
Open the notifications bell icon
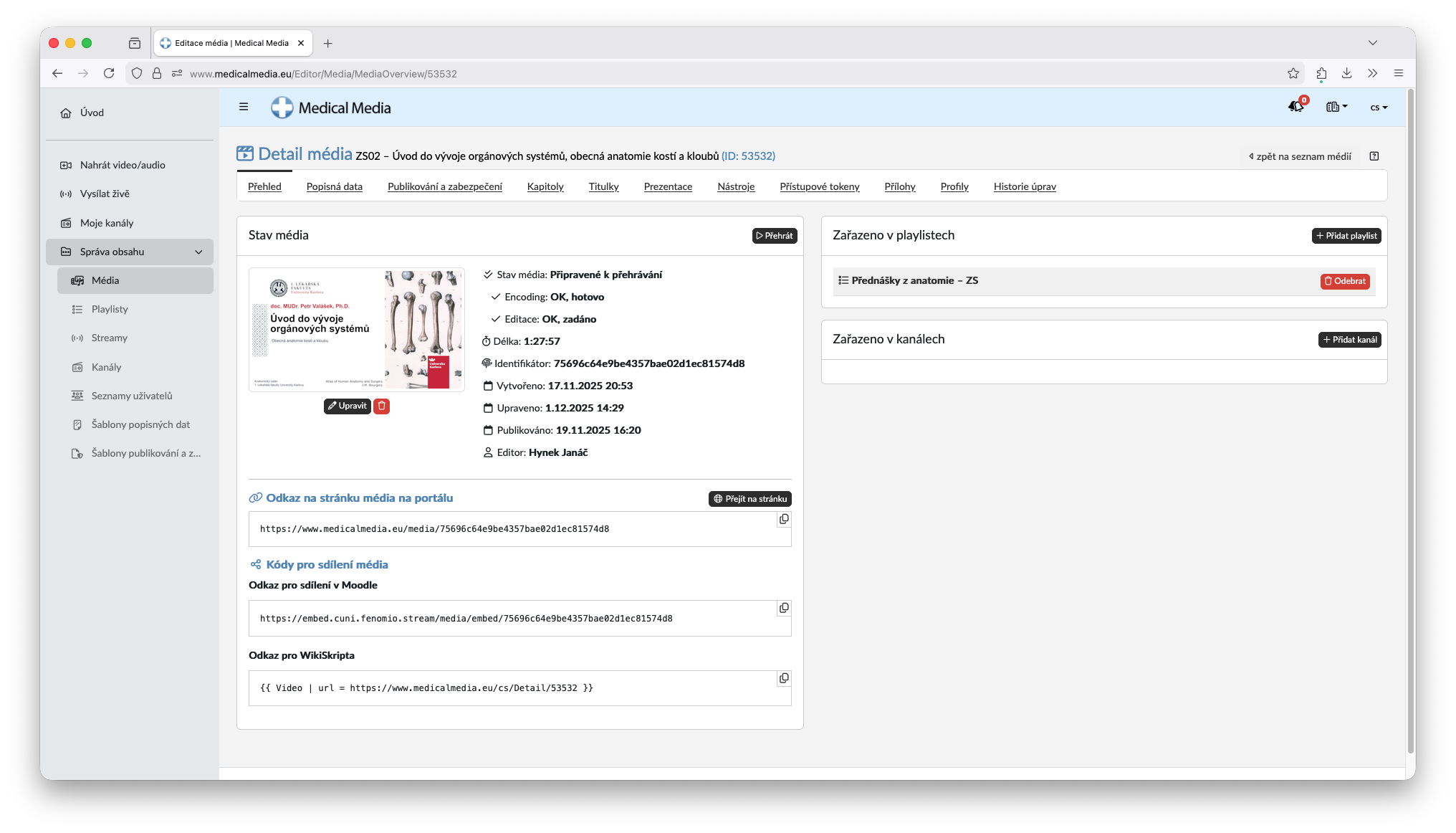tap(1295, 107)
